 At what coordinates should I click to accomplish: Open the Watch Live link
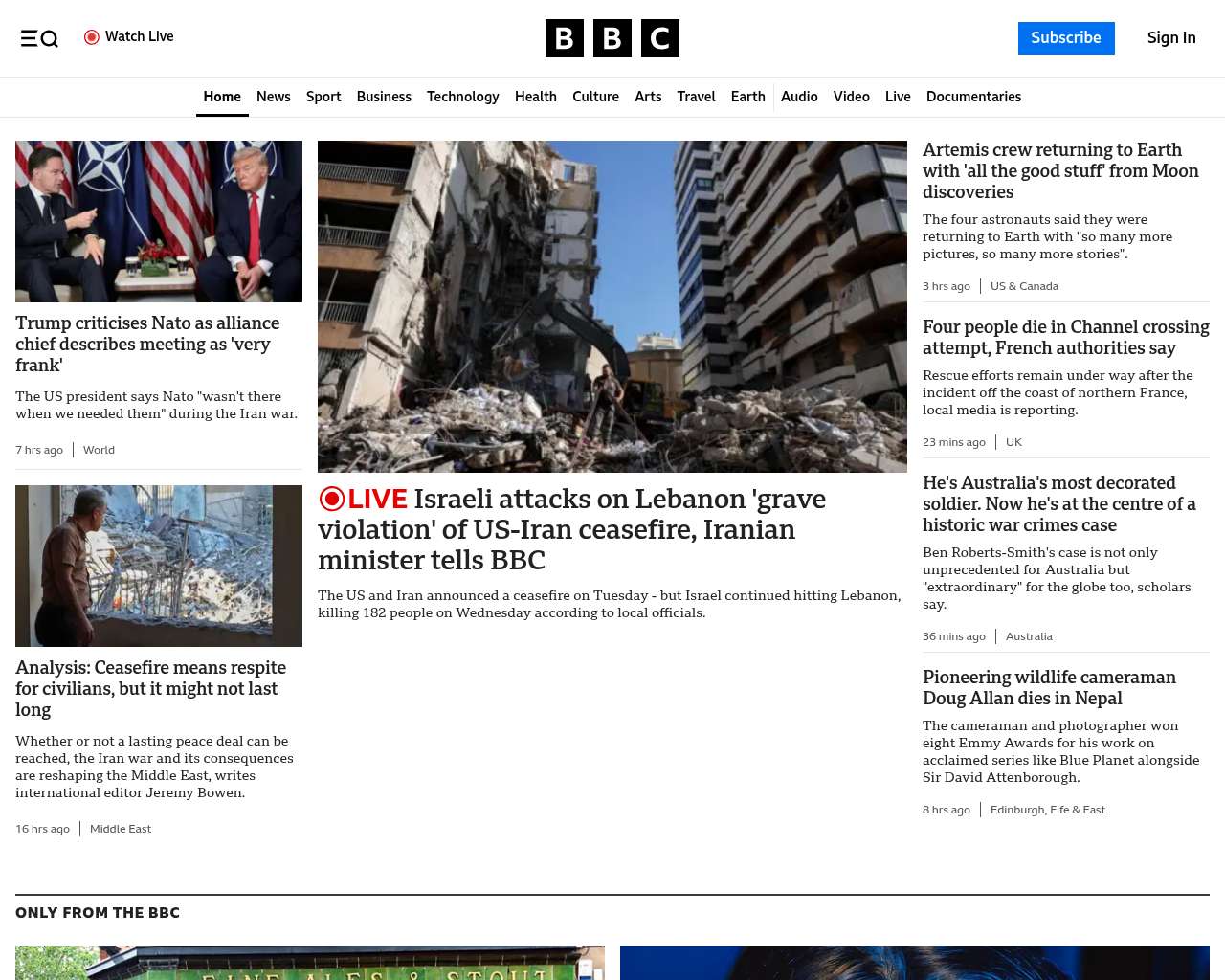coord(129,37)
